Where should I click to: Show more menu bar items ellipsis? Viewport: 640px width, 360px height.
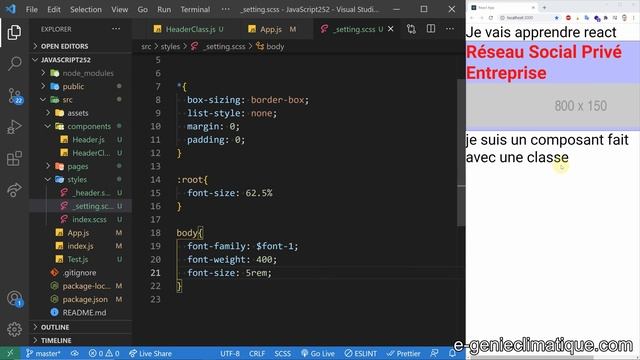[225, 9]
